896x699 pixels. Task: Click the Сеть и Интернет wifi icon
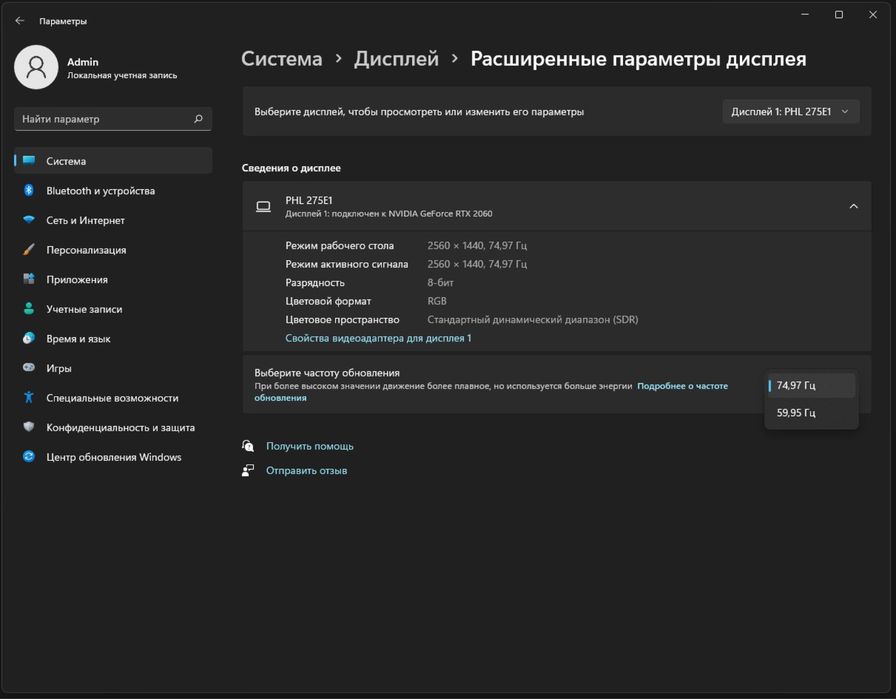(29, 219)
